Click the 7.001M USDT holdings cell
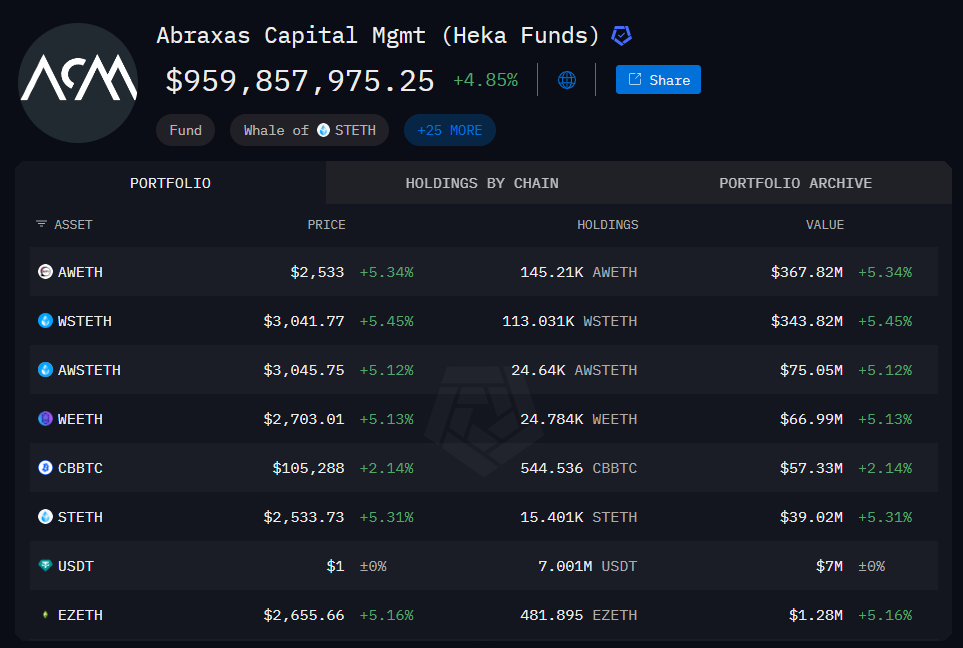This screenshot has height=648, width=963. tap(588, 566)
